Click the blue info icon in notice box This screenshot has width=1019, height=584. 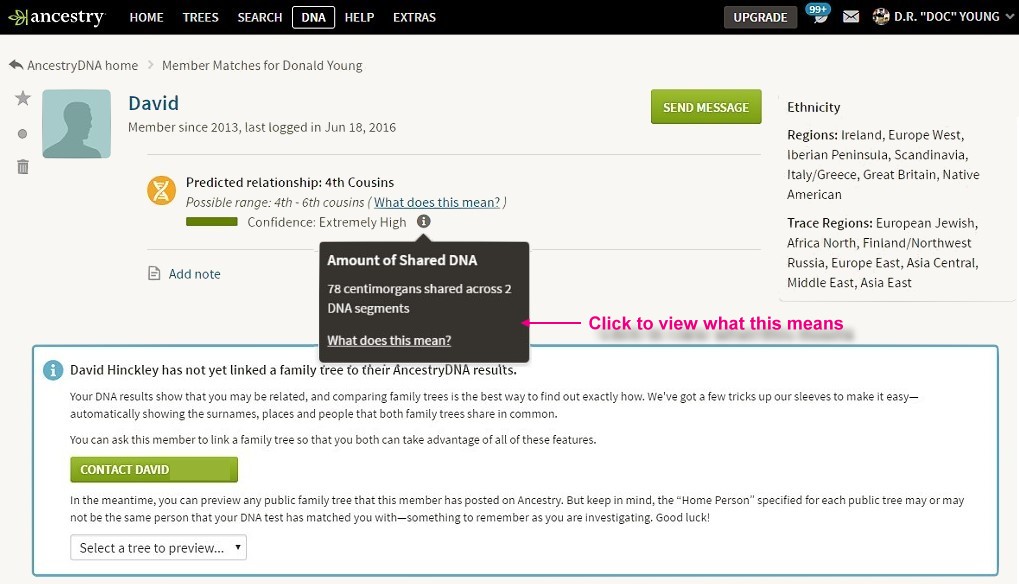click(53, 370)
